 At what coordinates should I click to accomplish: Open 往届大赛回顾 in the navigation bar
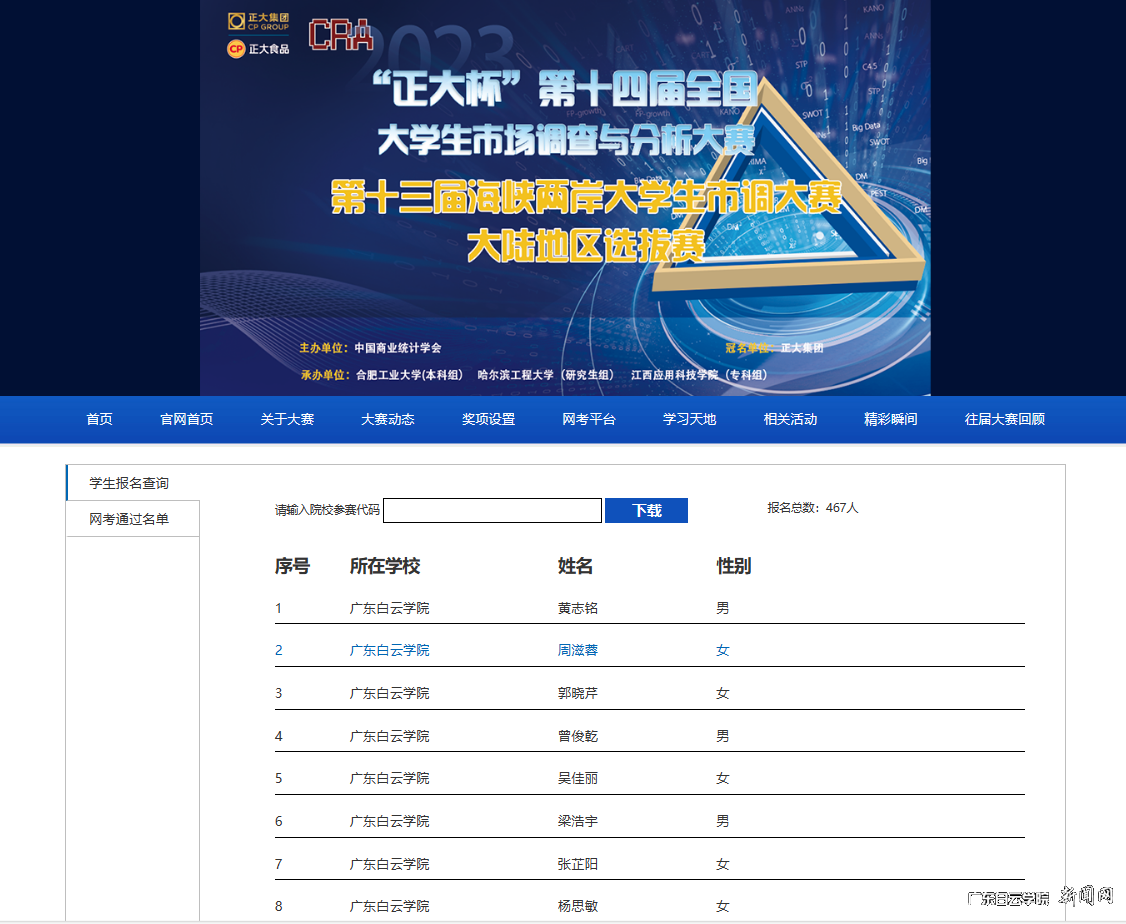1005,419
